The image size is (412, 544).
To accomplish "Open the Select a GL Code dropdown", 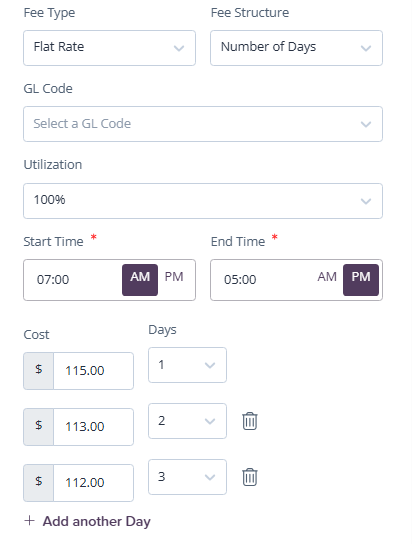I will tap(203, 124).
